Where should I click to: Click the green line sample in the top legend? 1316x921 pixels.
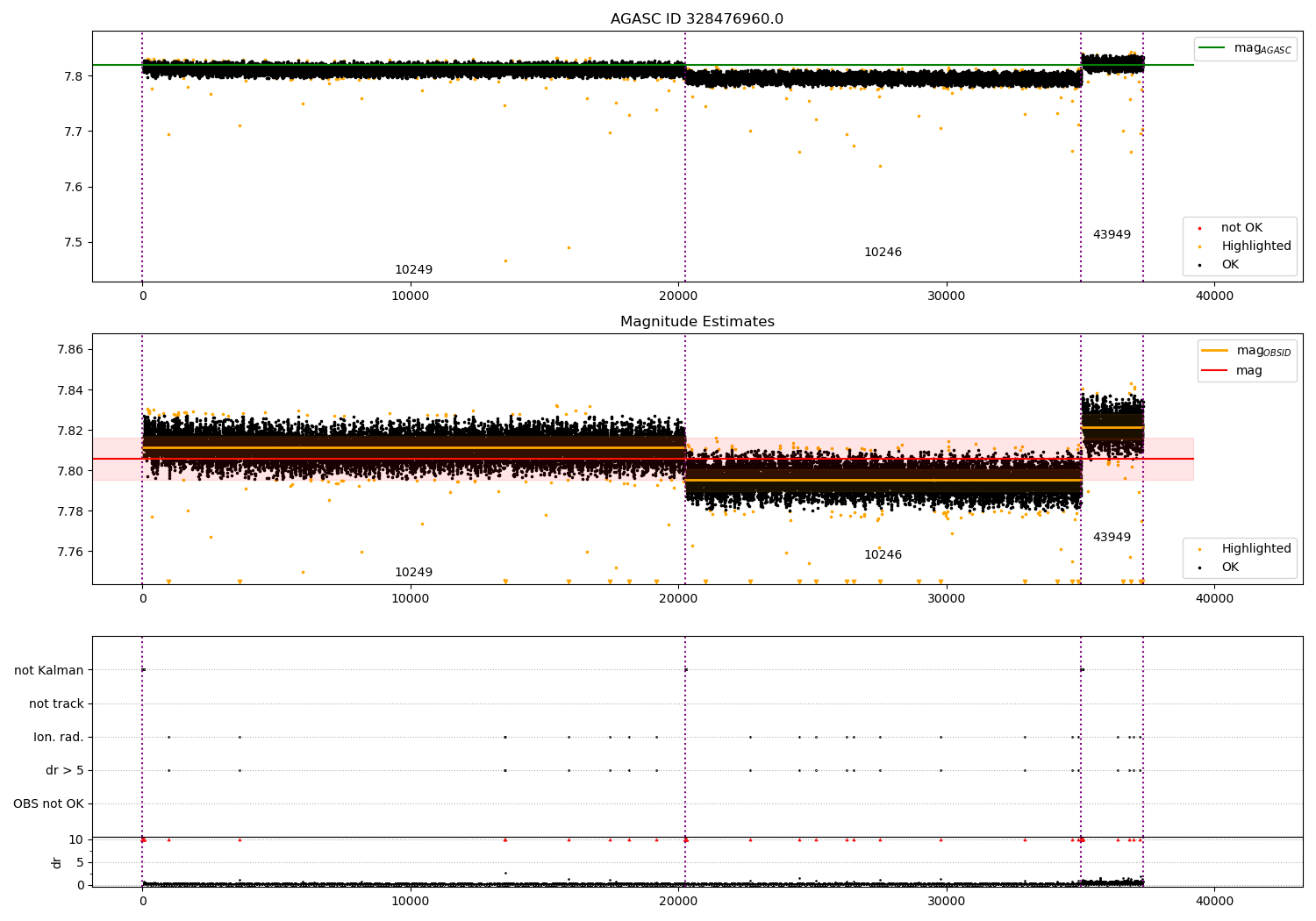pos(1212,48)
